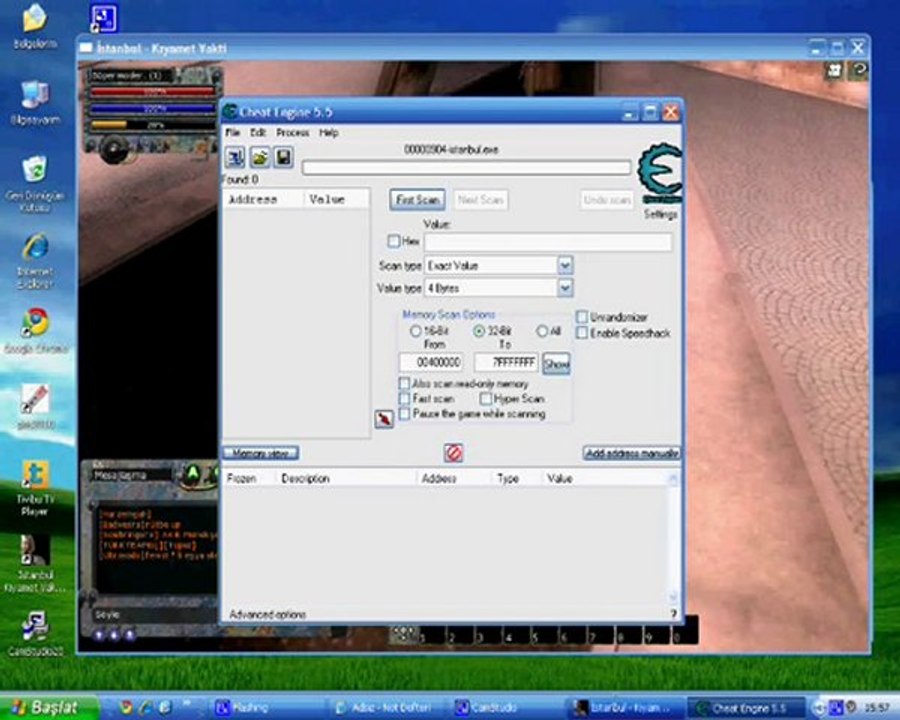This screenshot has height=720, width=900.
Task: Toggle the Hex checkbox
Action: [394, 241]
